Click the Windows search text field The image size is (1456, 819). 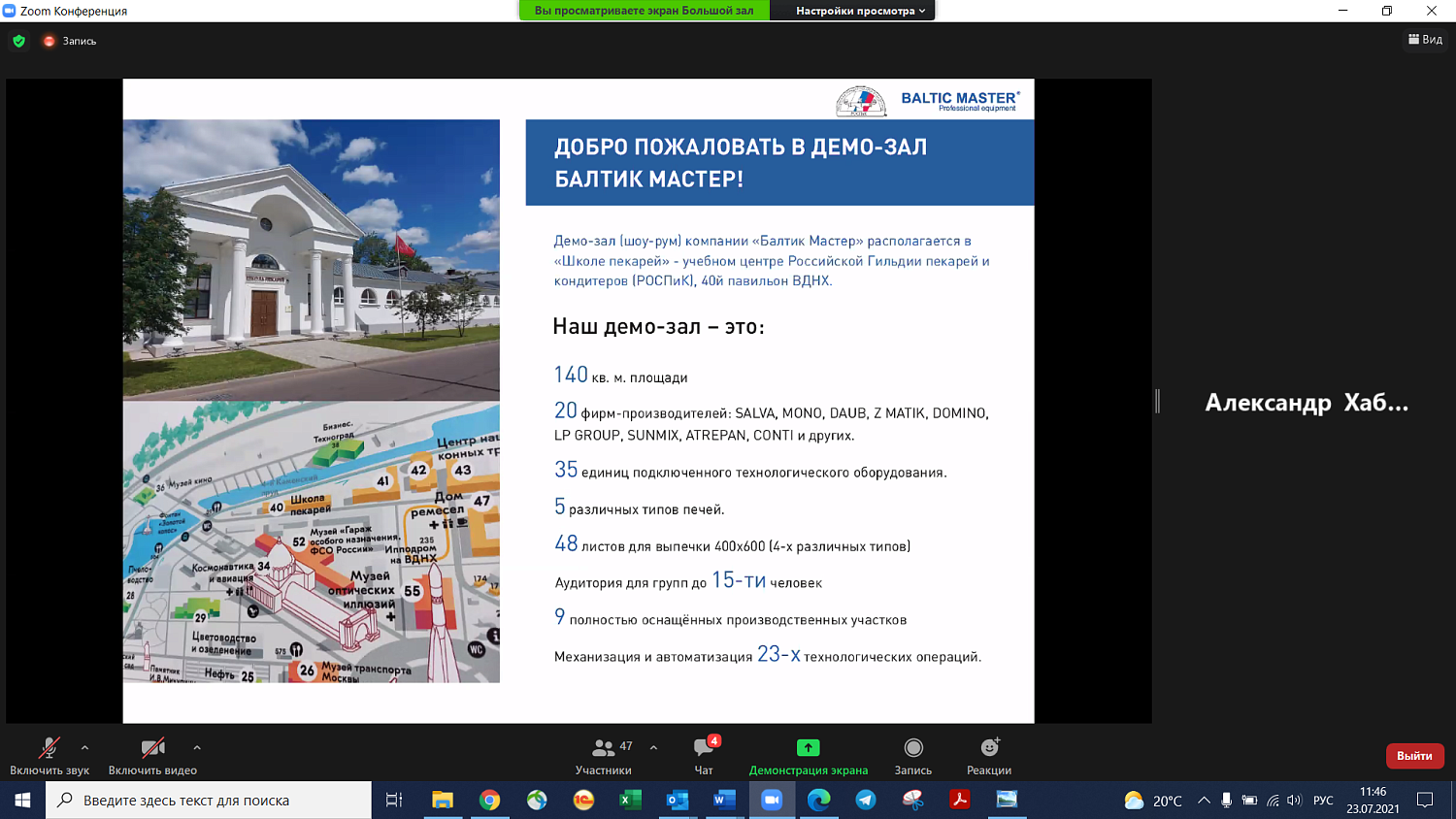[x=209, y=801]
